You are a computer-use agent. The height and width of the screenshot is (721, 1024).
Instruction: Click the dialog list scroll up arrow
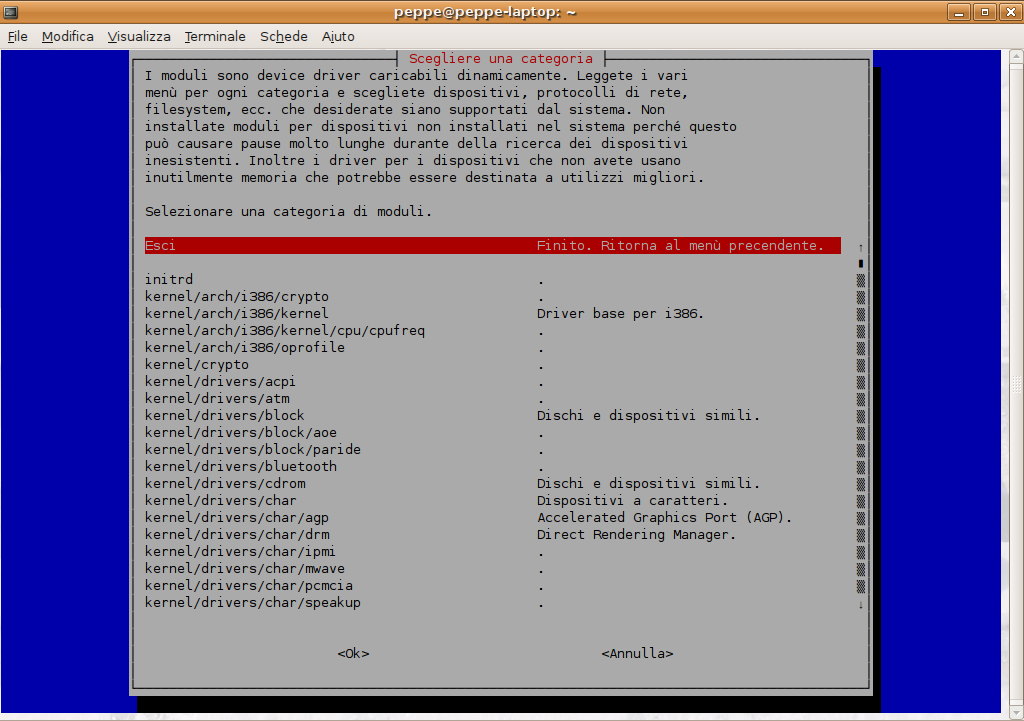coord(860,247)
